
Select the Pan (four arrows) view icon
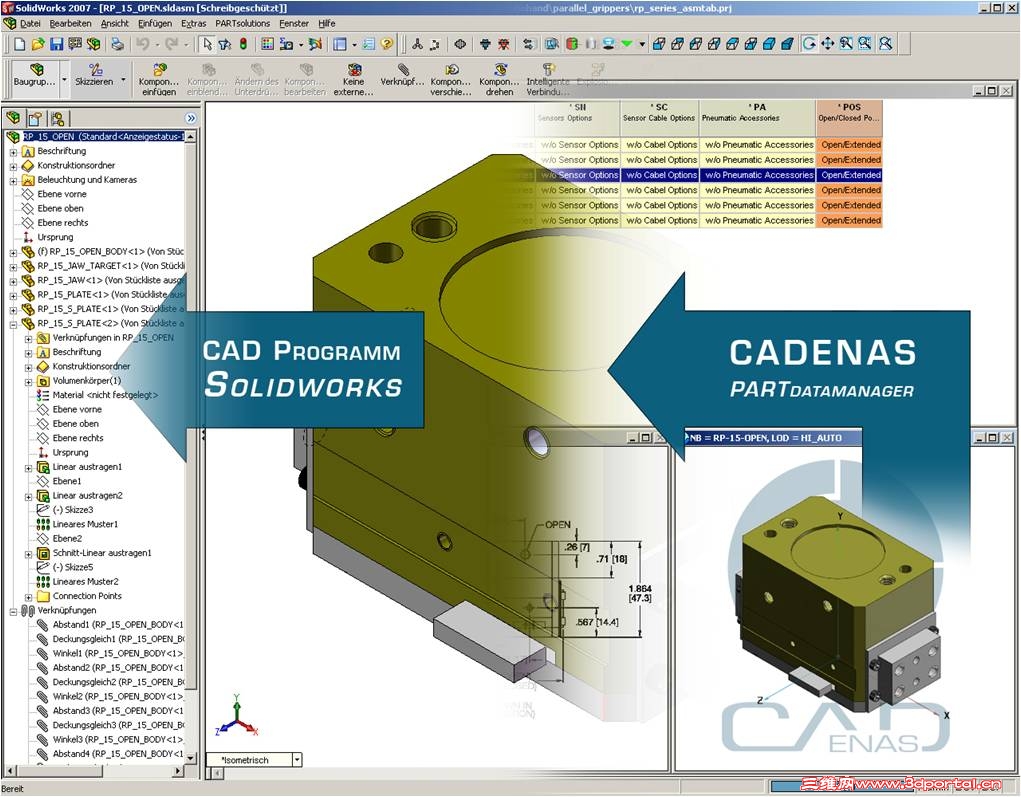click(x=828, y=44)
